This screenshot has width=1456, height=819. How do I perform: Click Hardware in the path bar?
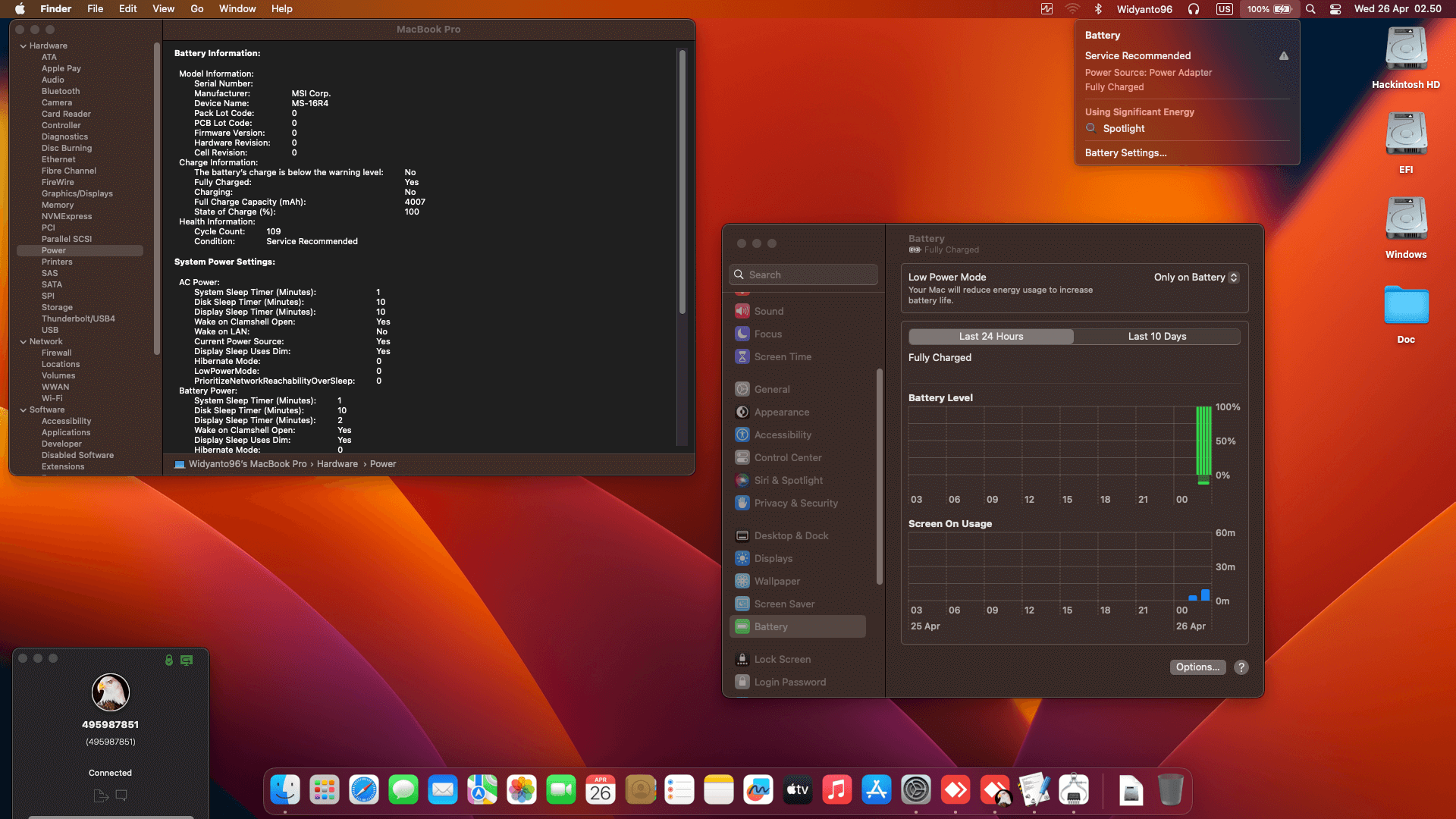[x=337, y=464]
